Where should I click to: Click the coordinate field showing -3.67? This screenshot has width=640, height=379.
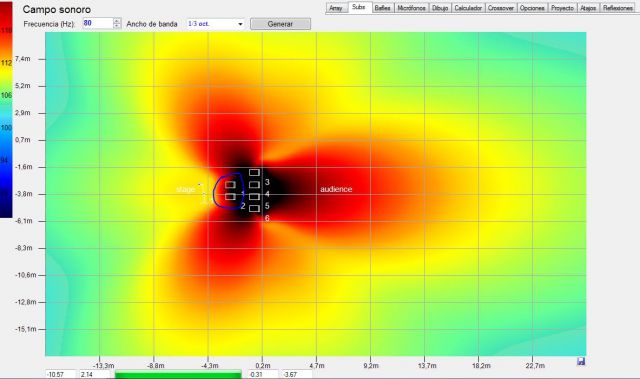point(297,375)
